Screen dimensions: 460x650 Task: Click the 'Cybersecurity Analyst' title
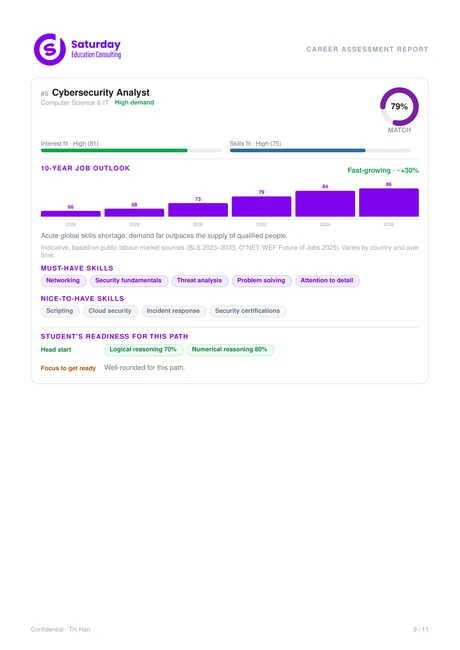101,92
